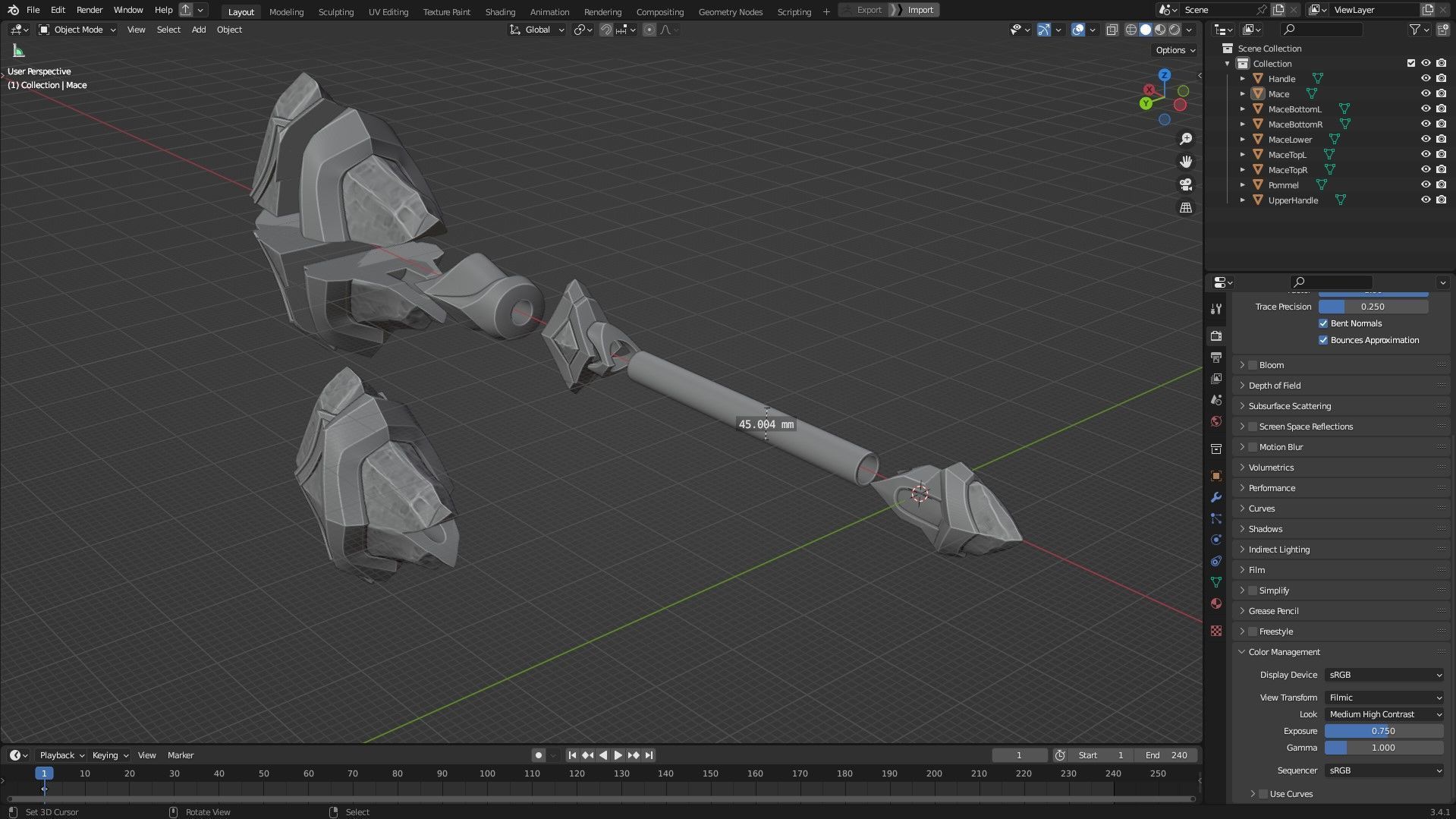Select solid viewport shading

pos(1146,30)
